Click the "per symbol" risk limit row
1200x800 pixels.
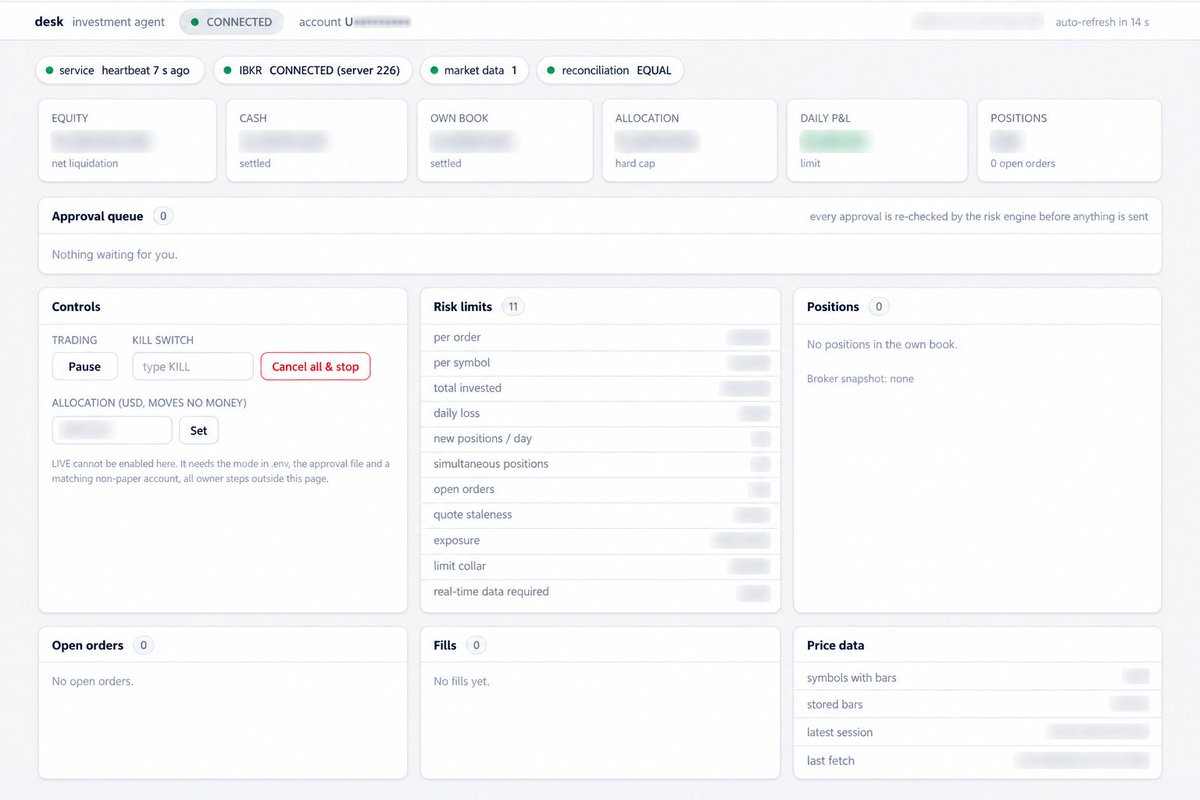click(x=600, y=363)
